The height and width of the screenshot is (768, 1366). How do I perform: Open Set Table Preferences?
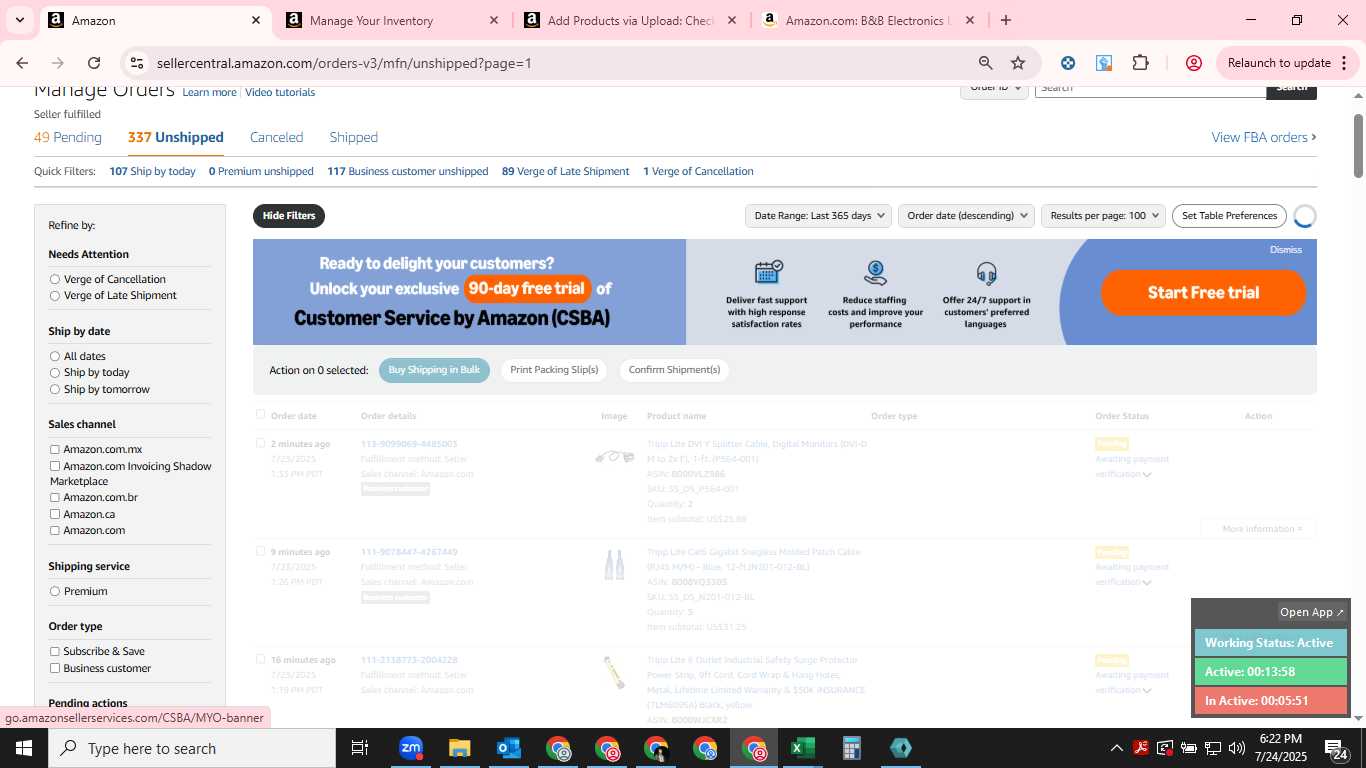[x=1229, y=215]
